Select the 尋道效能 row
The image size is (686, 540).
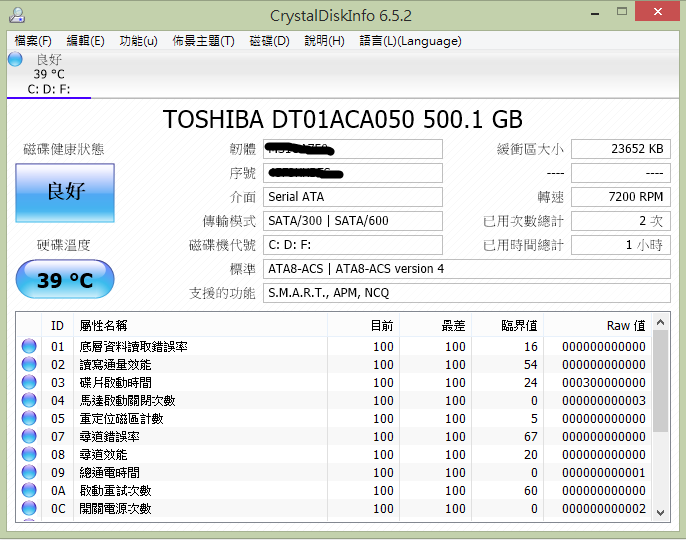pos(334,454)
